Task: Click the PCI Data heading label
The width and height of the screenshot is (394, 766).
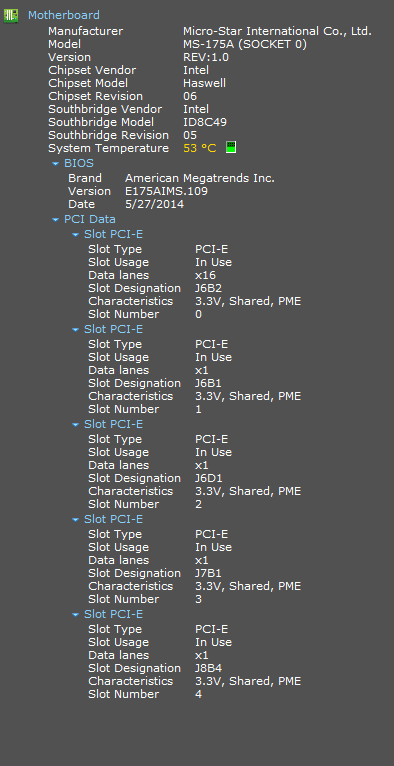Action: point(90,219)
